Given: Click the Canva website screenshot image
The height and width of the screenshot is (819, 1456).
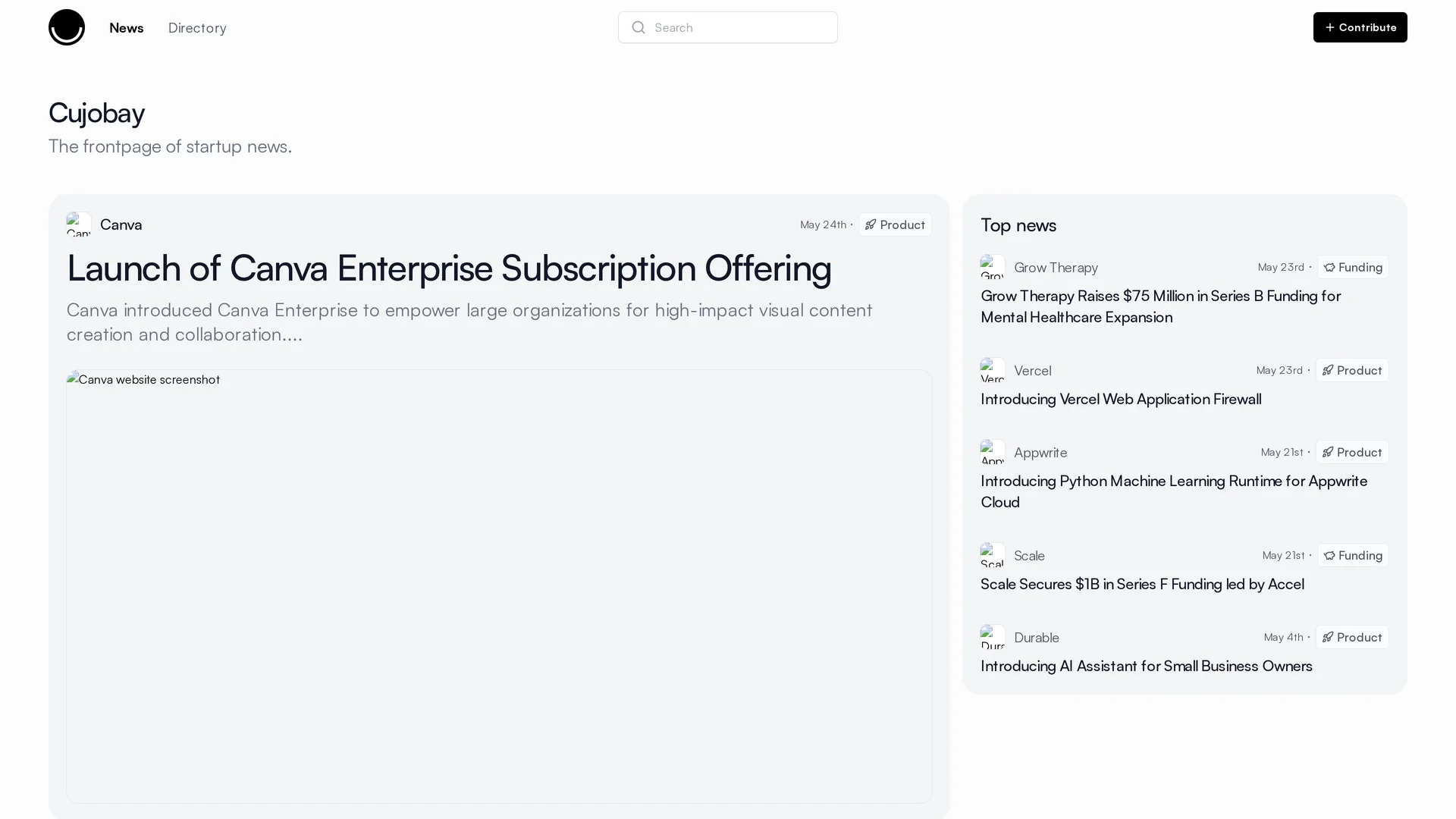Looking at the screenshot, I should (499, 586).
